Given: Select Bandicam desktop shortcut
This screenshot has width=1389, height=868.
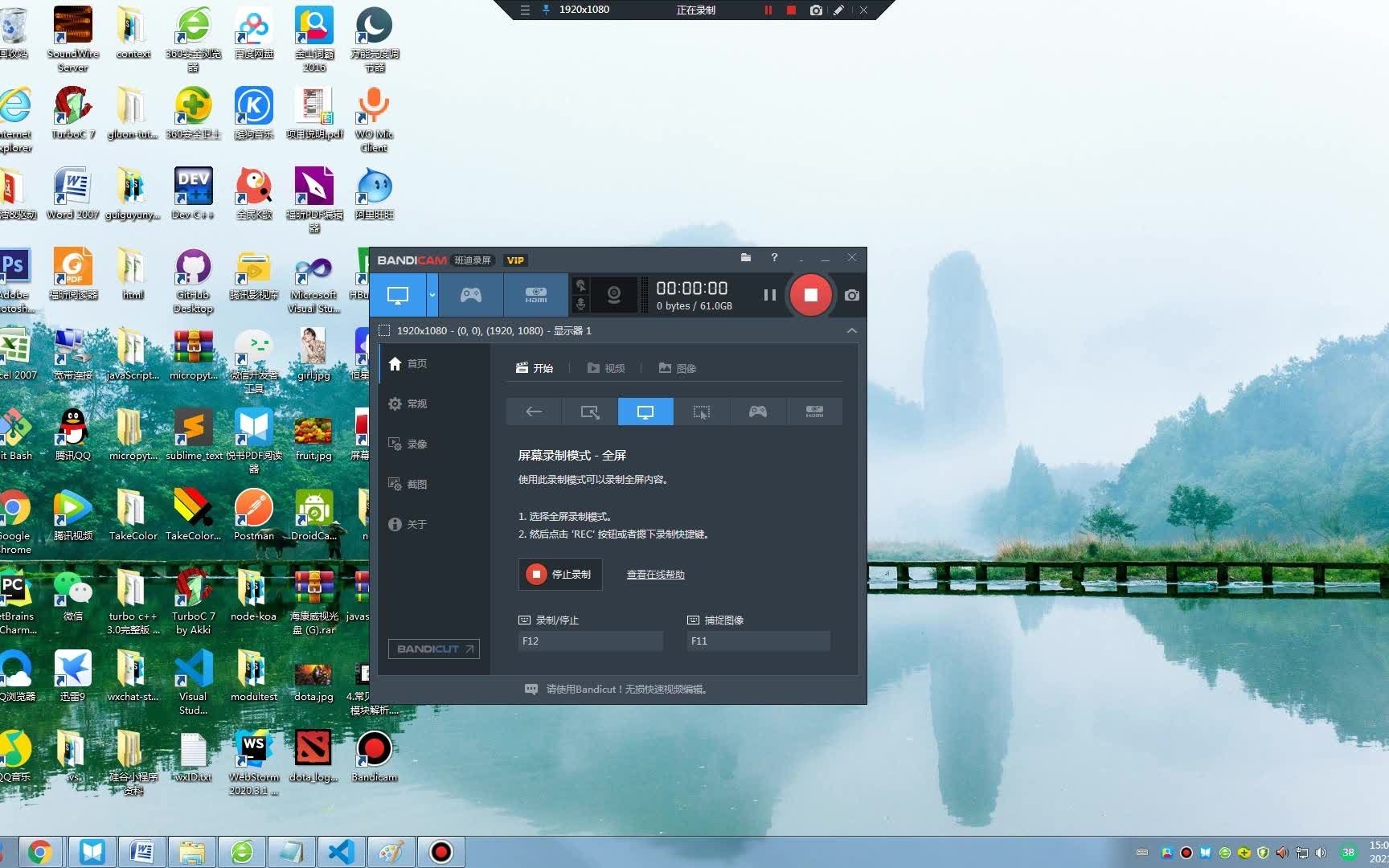Looking at the screenshot, I should click(374, 756).
